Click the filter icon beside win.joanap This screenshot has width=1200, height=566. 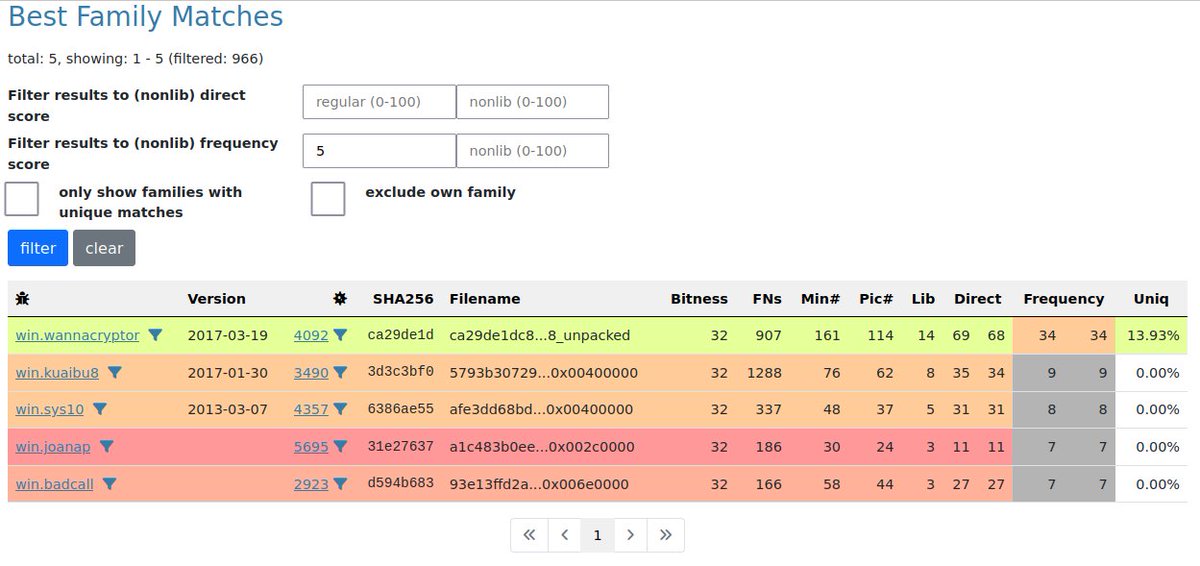tap(107, 447)
